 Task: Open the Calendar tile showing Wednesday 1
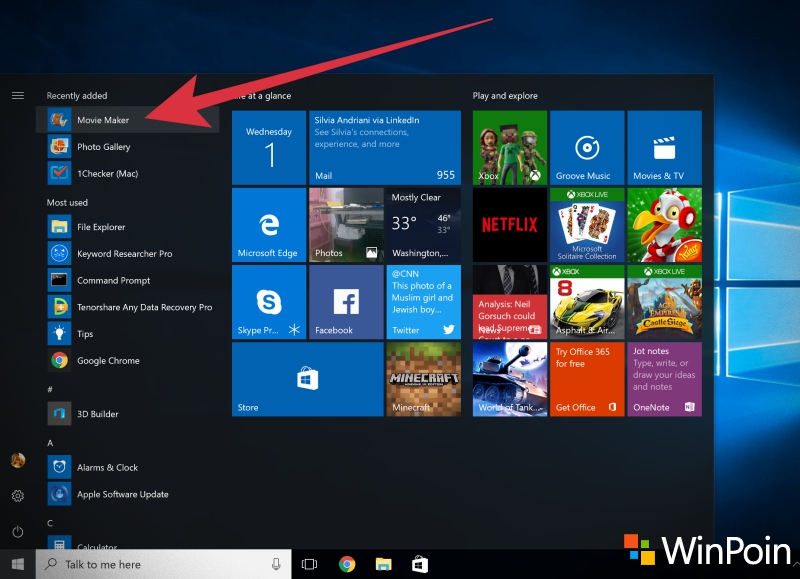coord(269,147)
